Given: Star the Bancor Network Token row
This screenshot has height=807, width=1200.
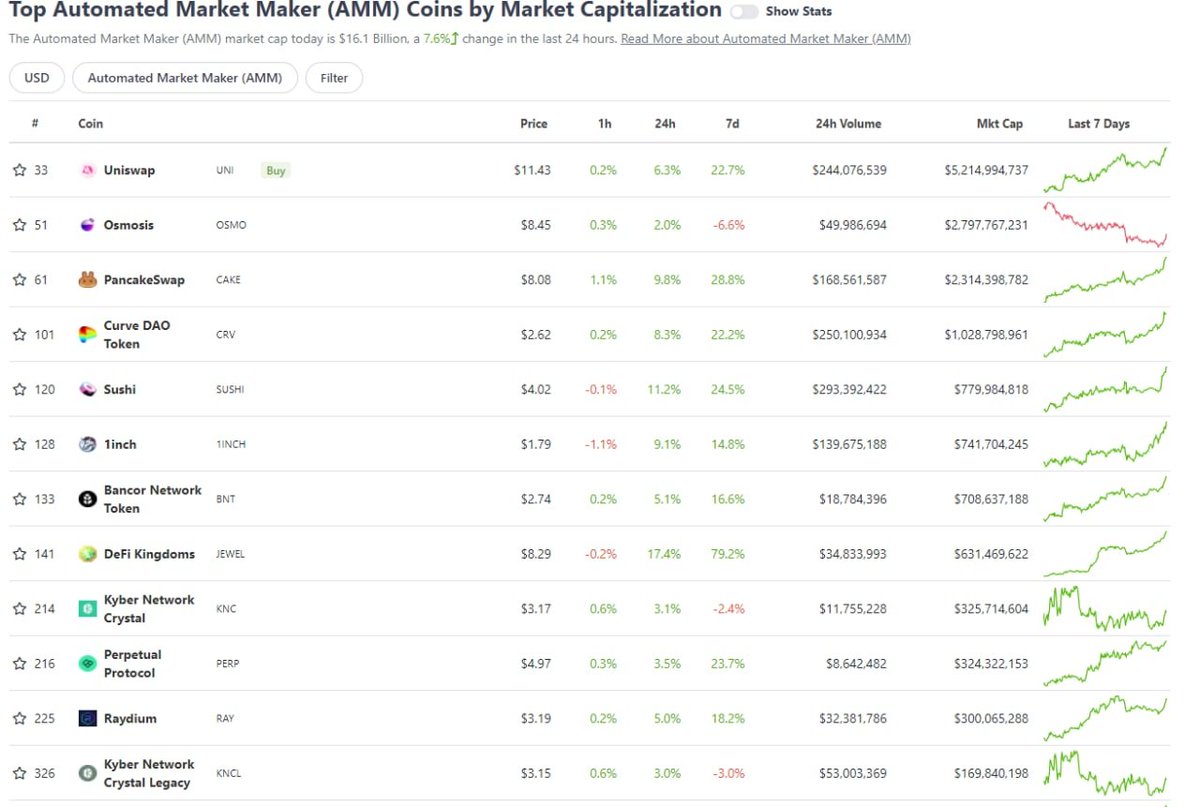Looking at the screenshot, I should point(19,499).
